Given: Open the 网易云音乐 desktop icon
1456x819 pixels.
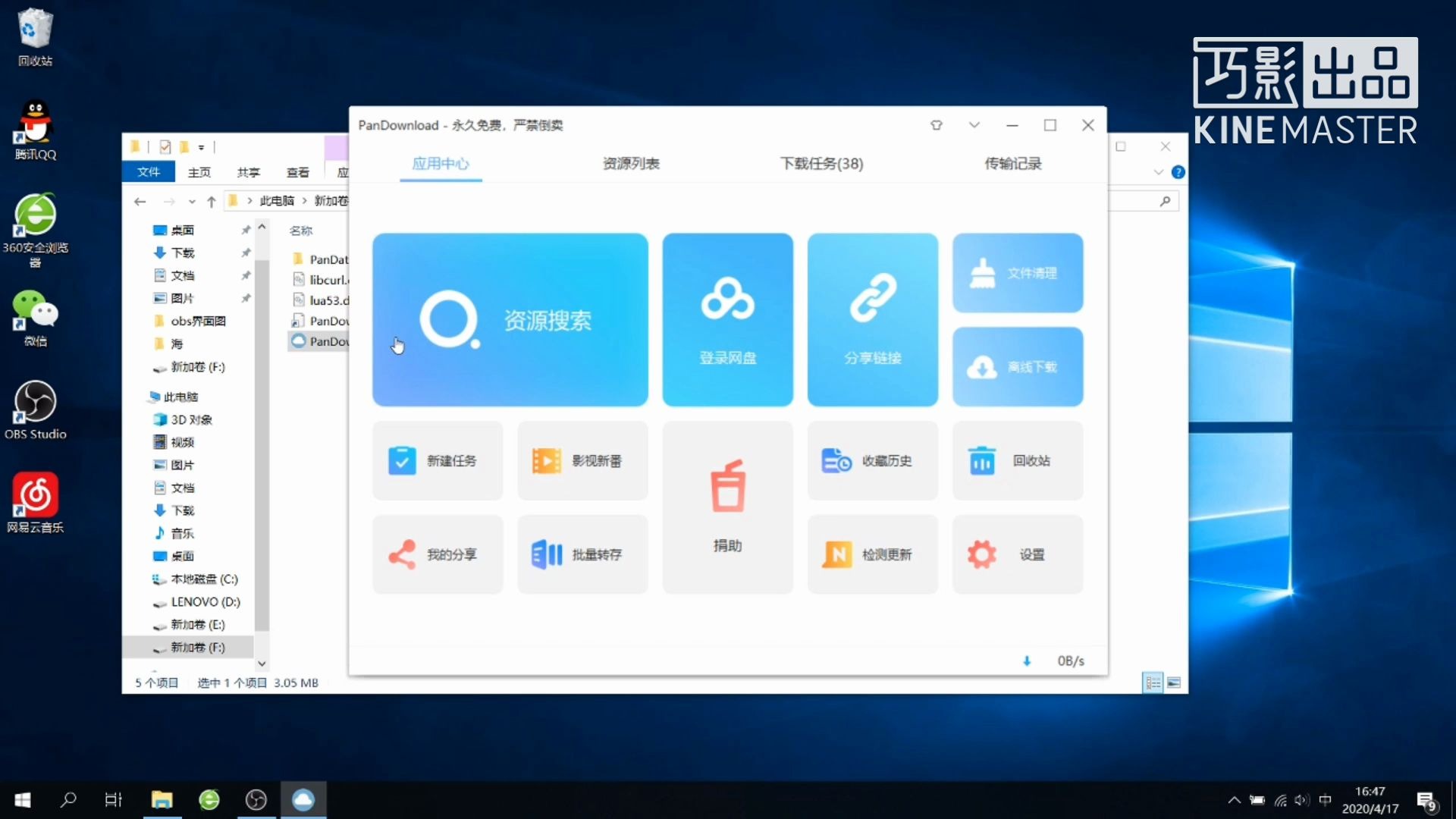Looking at the screenshot, I should 35,503.
